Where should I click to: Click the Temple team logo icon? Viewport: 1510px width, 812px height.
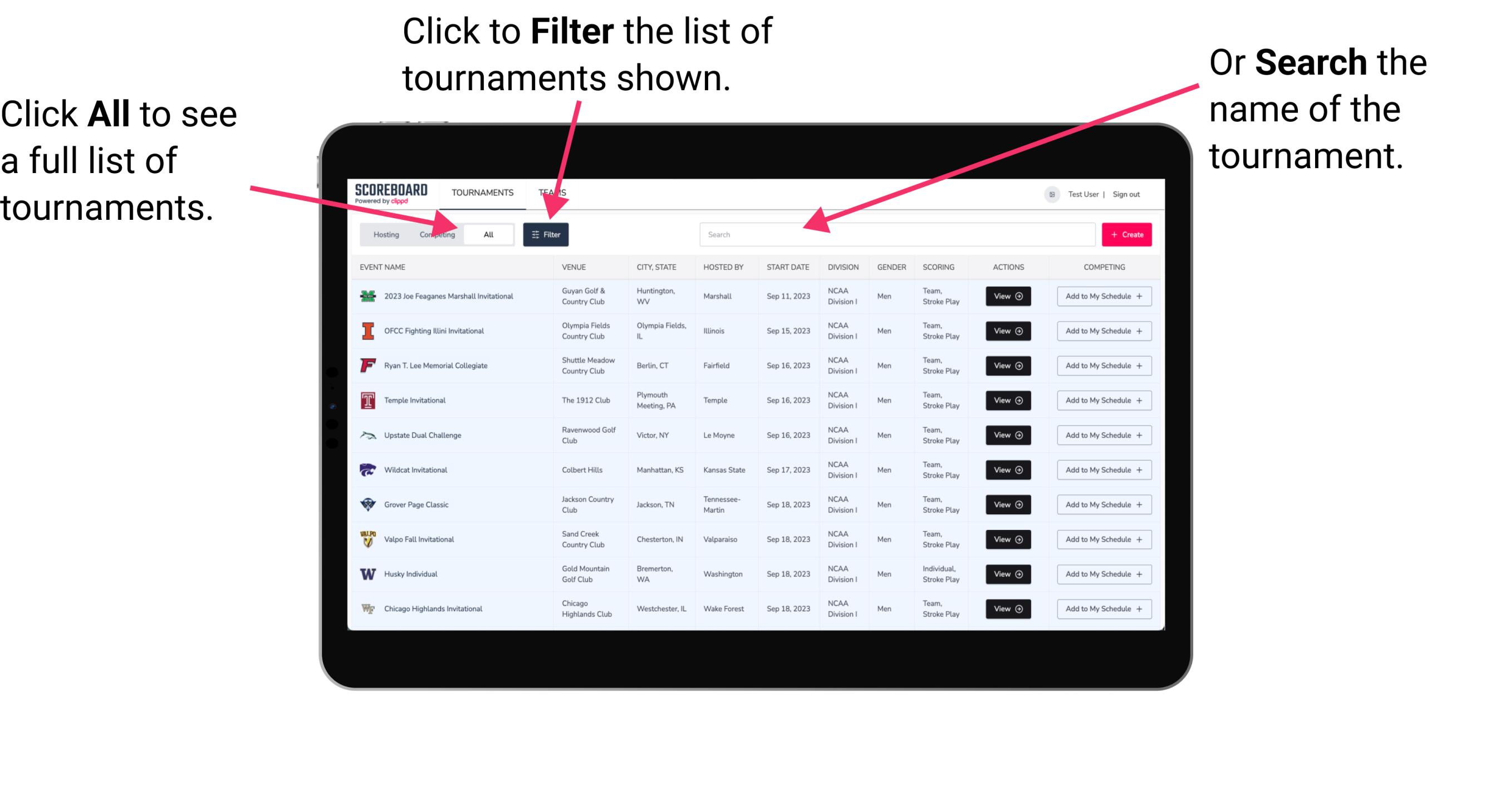368,400
